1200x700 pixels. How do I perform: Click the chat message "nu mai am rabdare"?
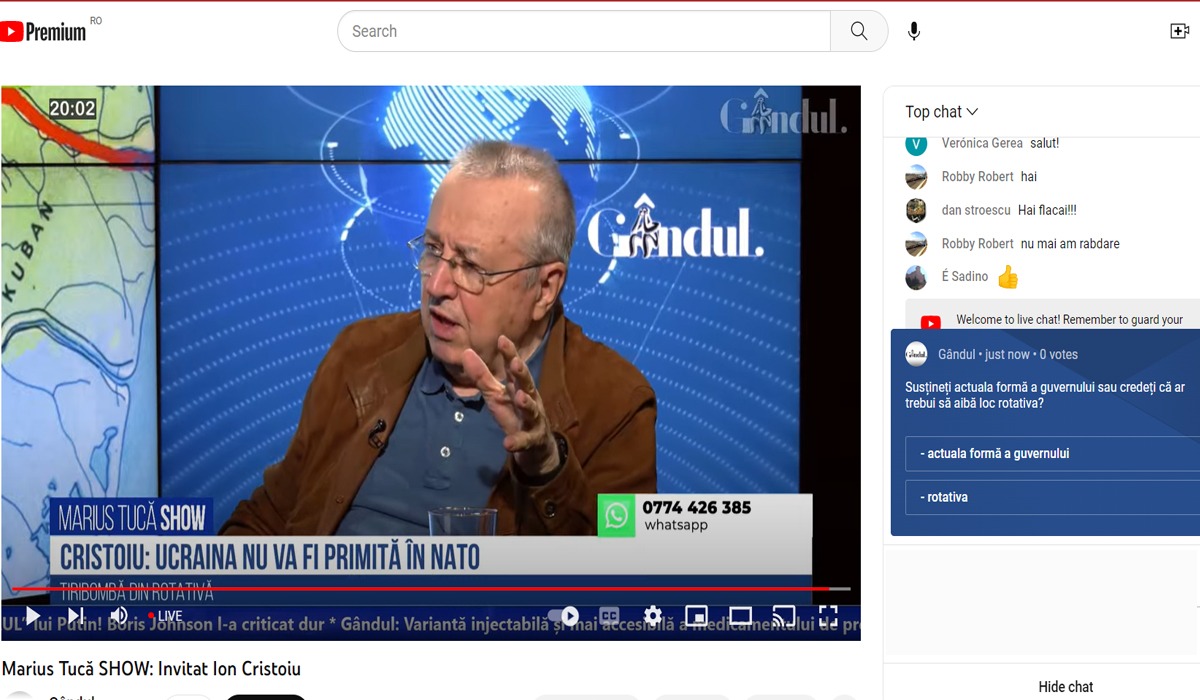pos(1070,243)
